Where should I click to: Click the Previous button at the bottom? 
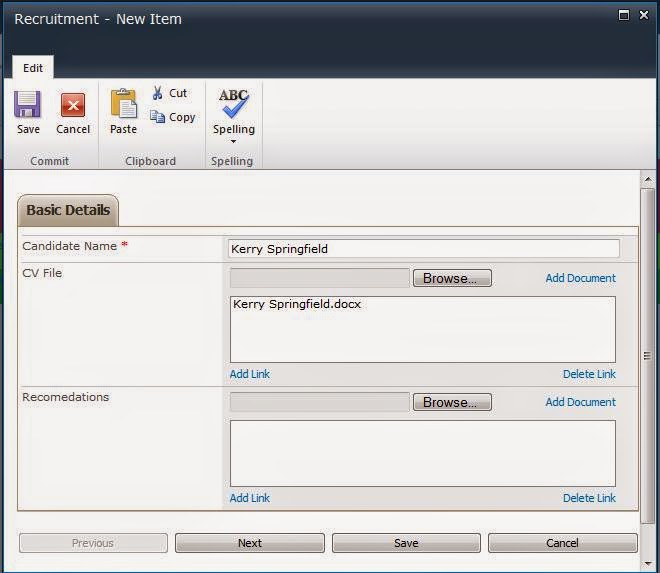[93, 543]
